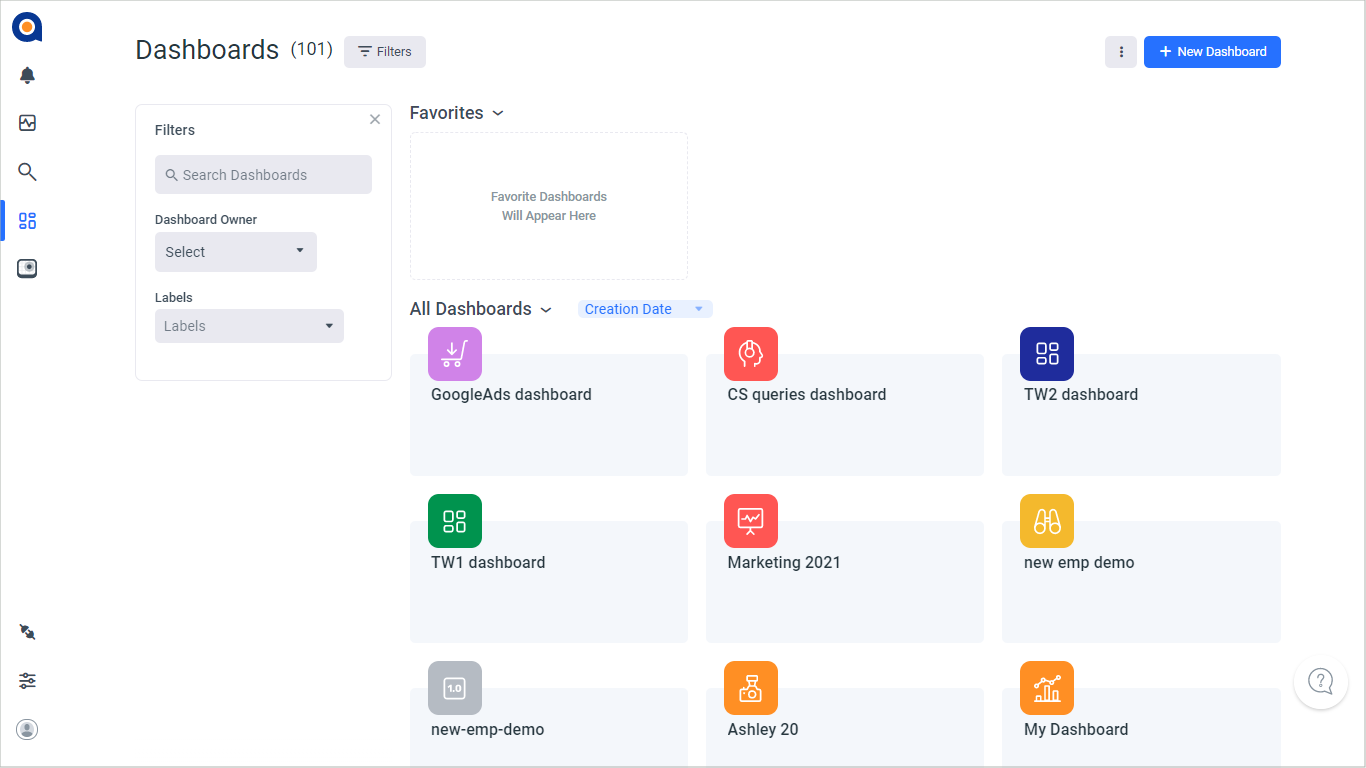The image size is (1366, 768).
Task: Open the data connections plug icon
Action: coord(27,632)
